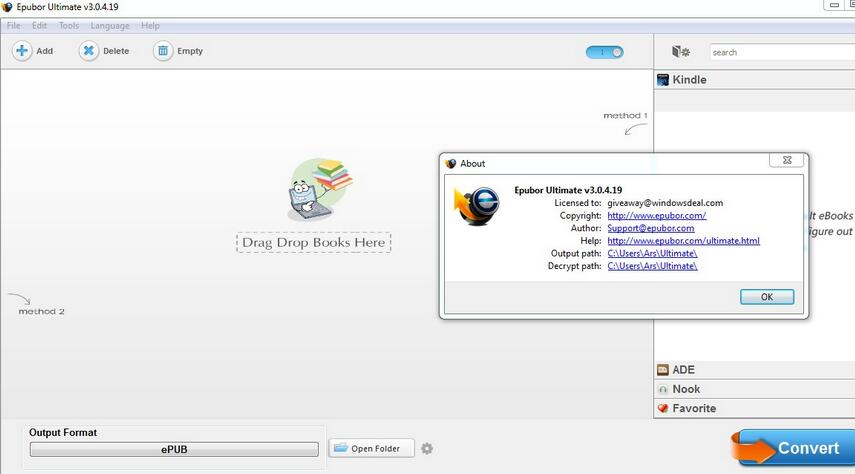Click the Drag Drop Books Here area

tap(314, 243)
